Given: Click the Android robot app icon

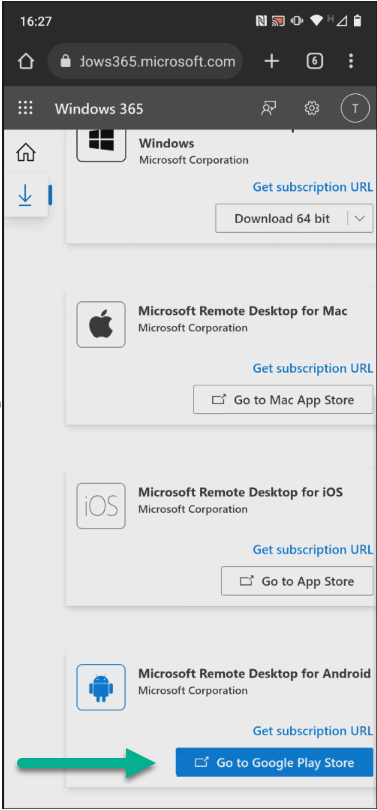Looking at the screenshot, I should coord(101,687).
